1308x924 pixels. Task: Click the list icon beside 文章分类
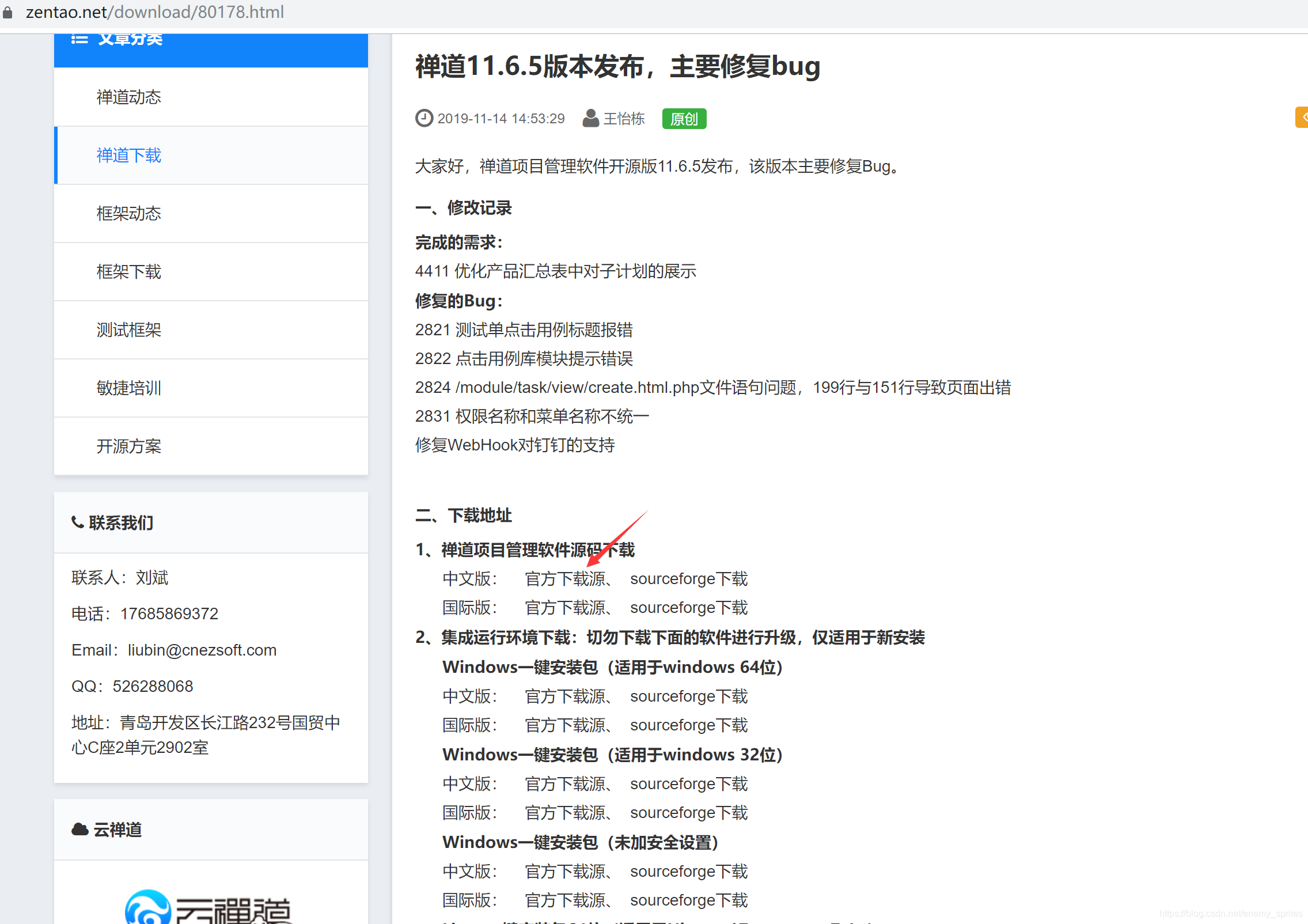coord(79,39)
